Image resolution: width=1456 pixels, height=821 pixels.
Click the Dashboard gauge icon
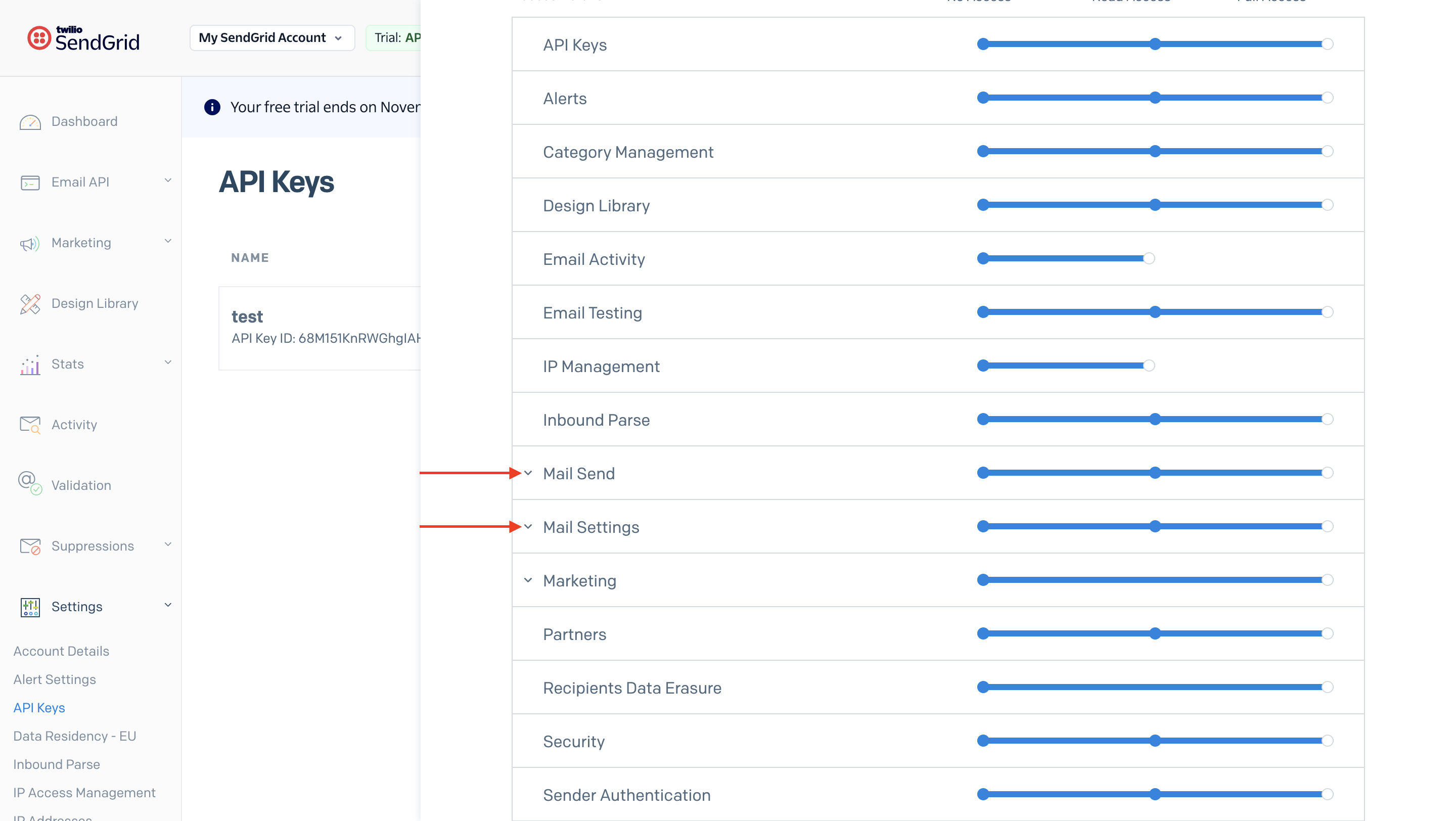[30, 121]
